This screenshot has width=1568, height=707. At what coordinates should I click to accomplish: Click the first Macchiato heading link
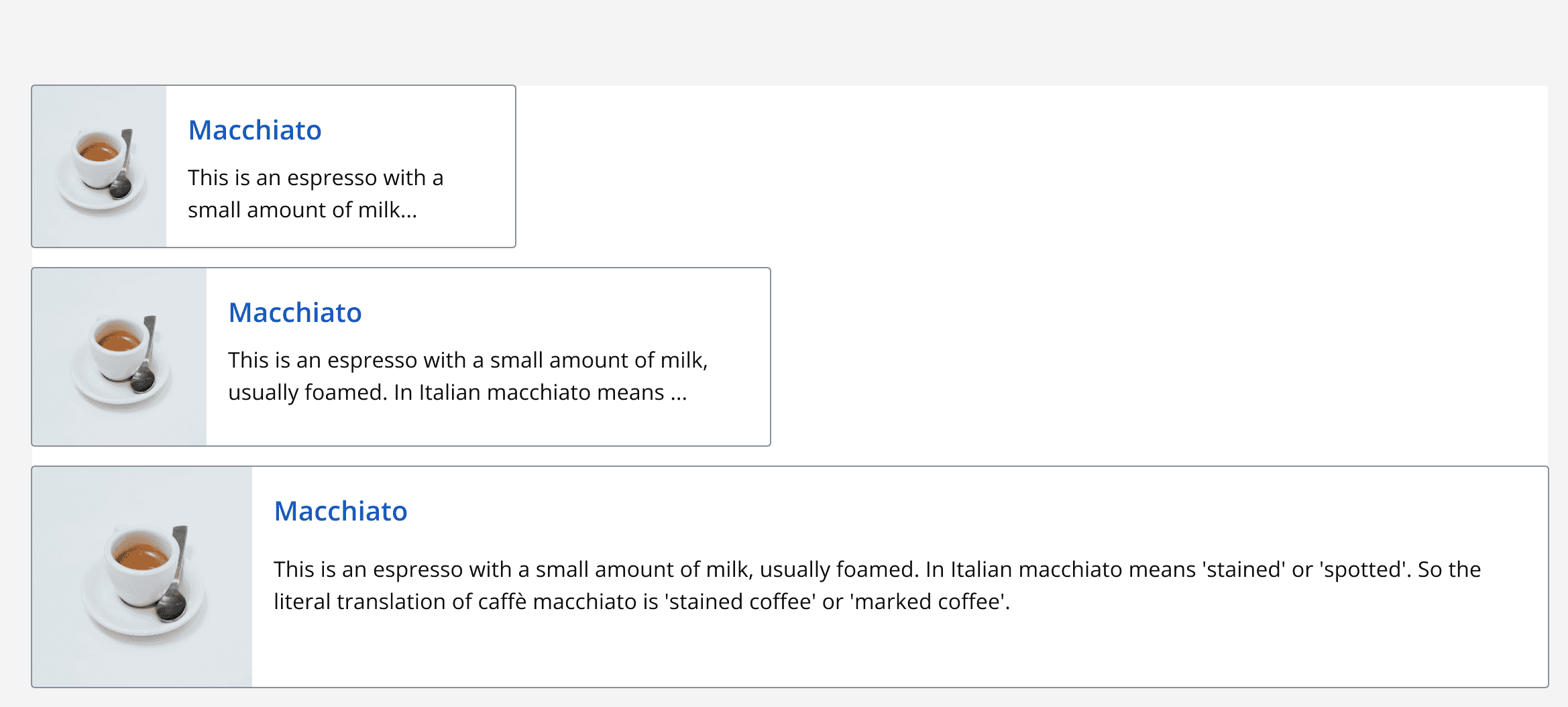255,130
